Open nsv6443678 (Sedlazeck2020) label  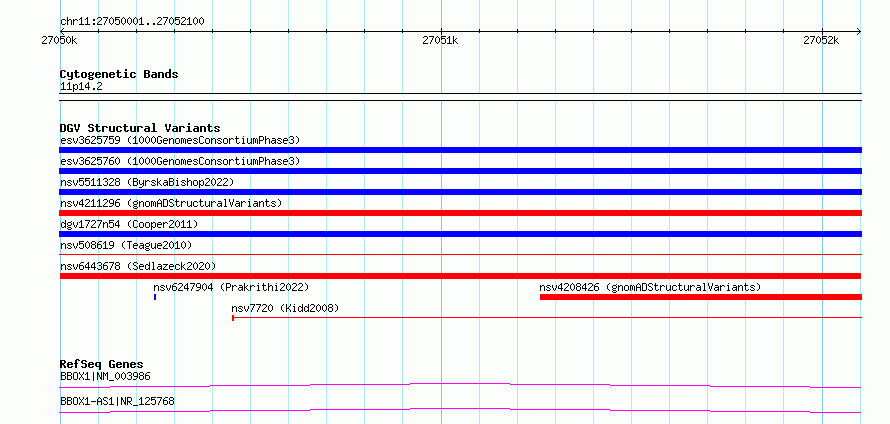pos(138,266)
